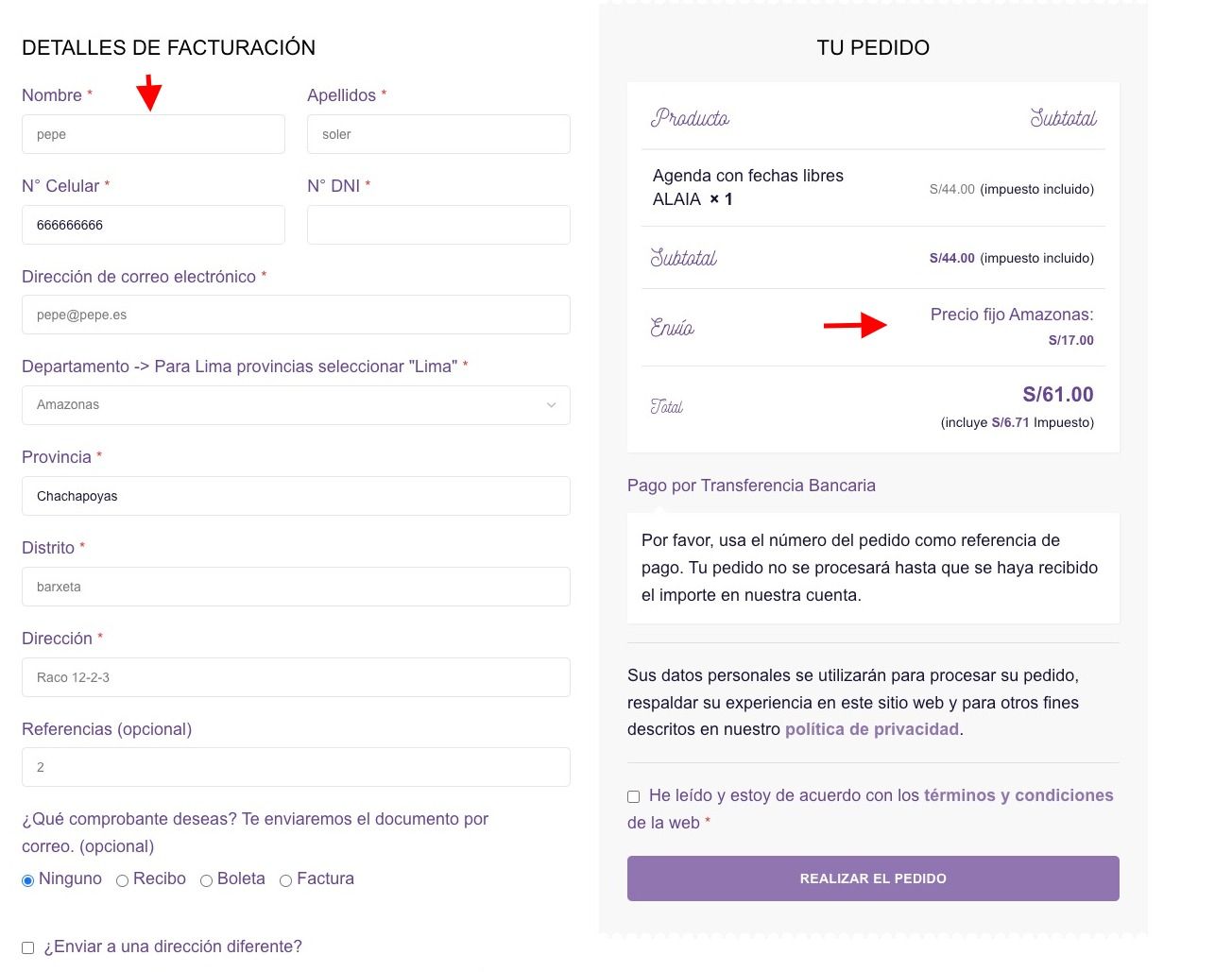Viewport: 1232px width, 972px height.
Task: Choose the Recibo radio option
Action: pyautogui.click(x=122, y=880)
